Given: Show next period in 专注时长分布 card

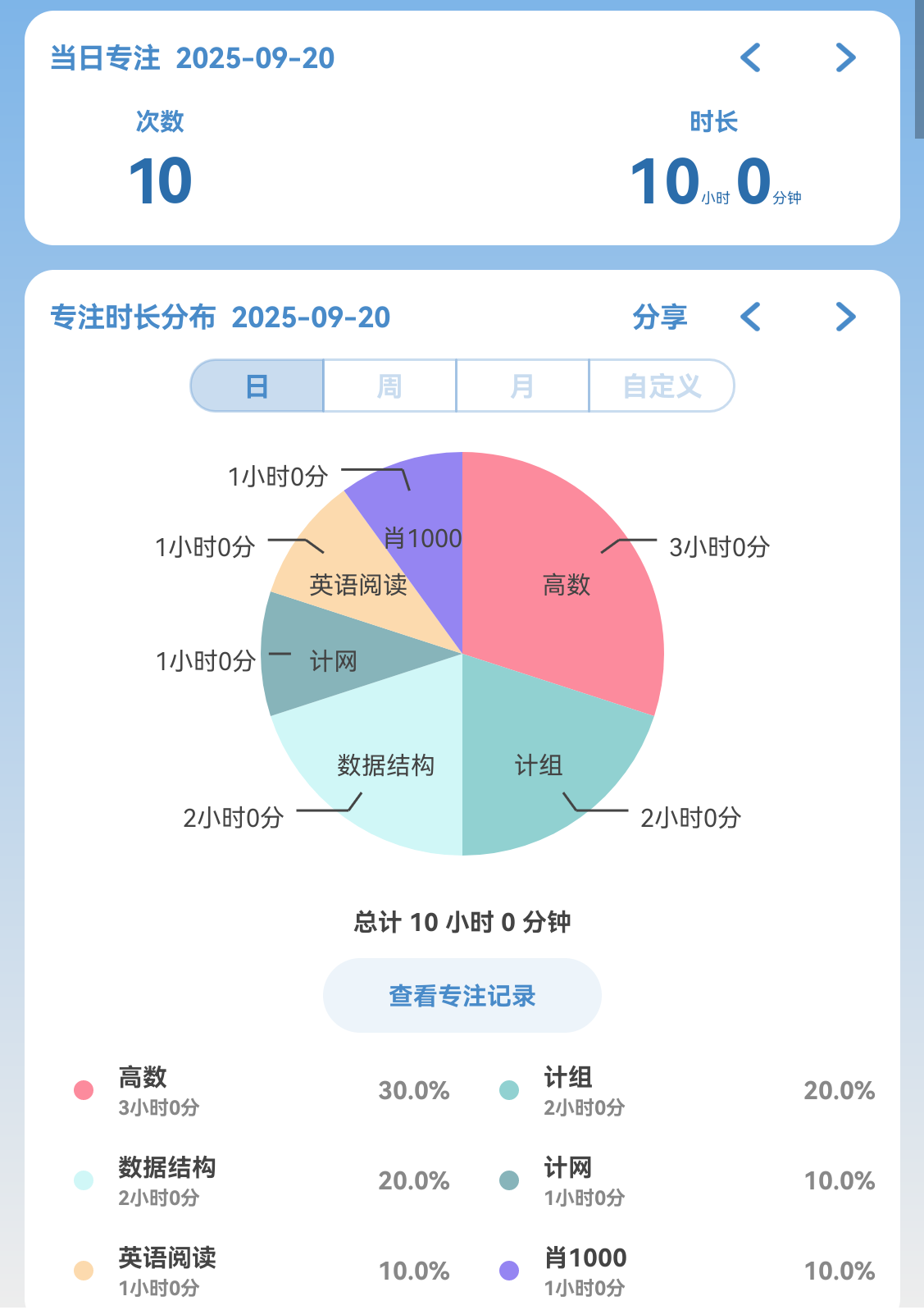Looking at the screenshot, I should pos(845,317).
